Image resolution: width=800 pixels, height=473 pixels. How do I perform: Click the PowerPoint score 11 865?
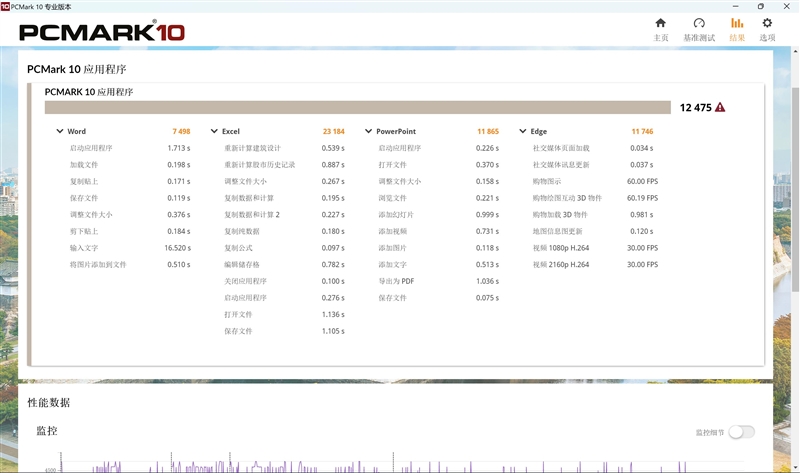[x=488, y=131]
